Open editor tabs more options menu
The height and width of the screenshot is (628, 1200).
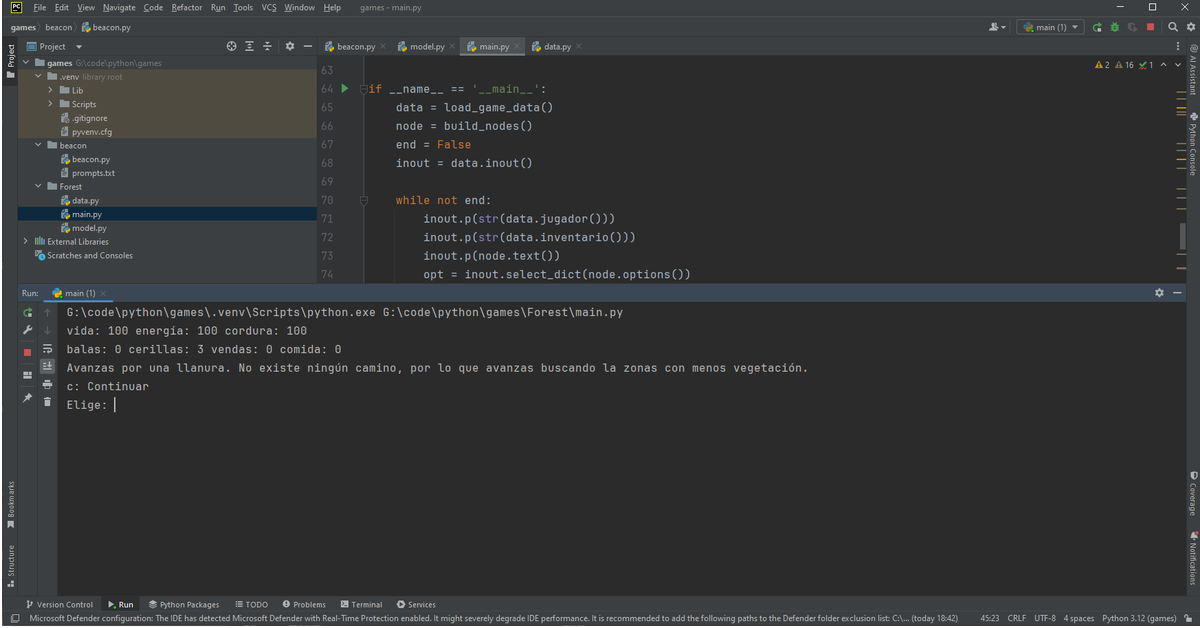(1178, 46)
